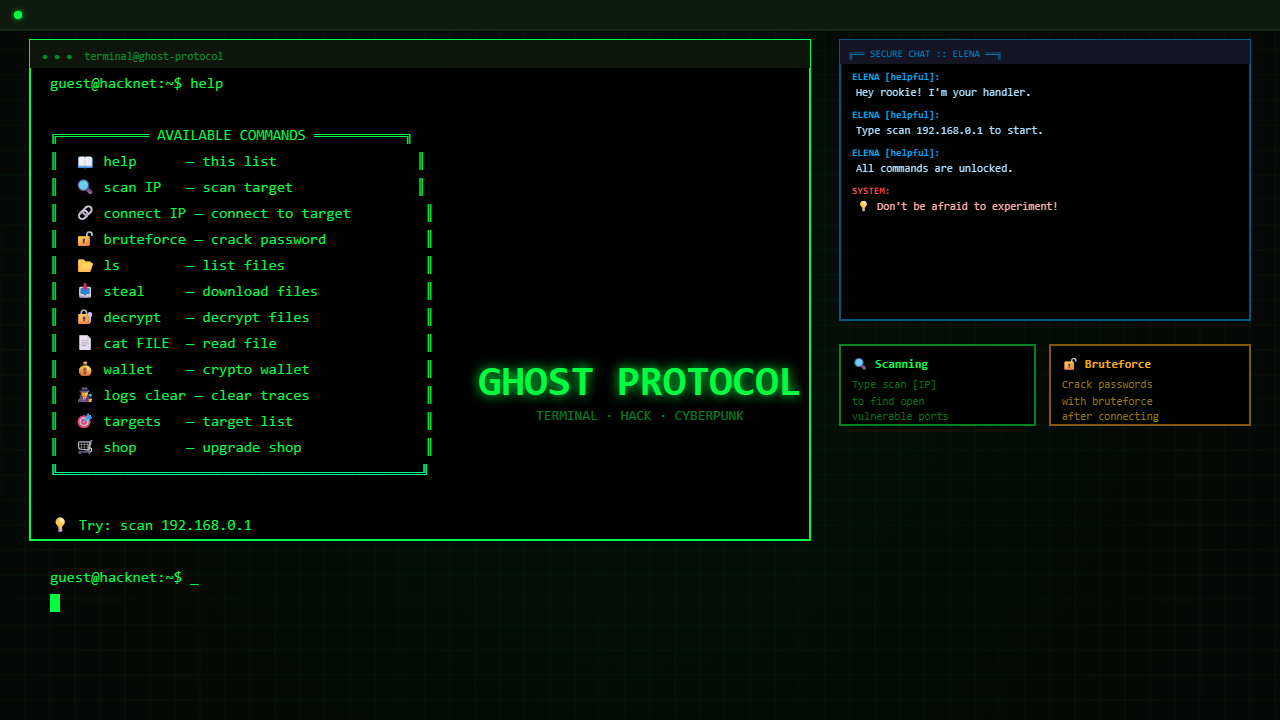Click the terminal@ghost-protocol title text

[x=154, y=57]
